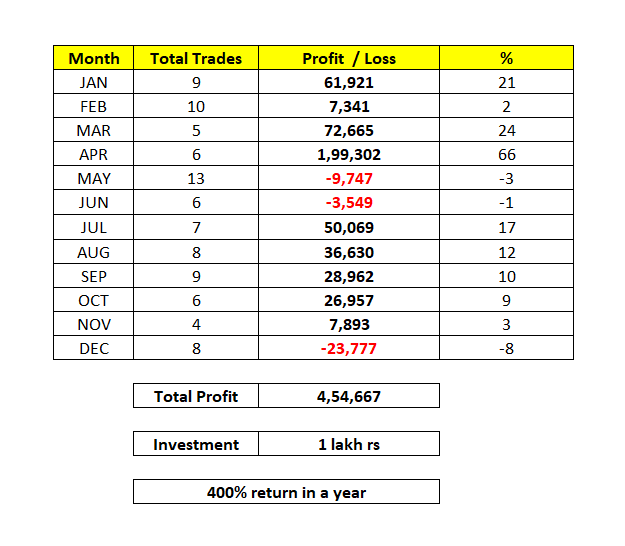Select the Total Profit label cell
Screen dimensions: 625x546
[196, 396]
